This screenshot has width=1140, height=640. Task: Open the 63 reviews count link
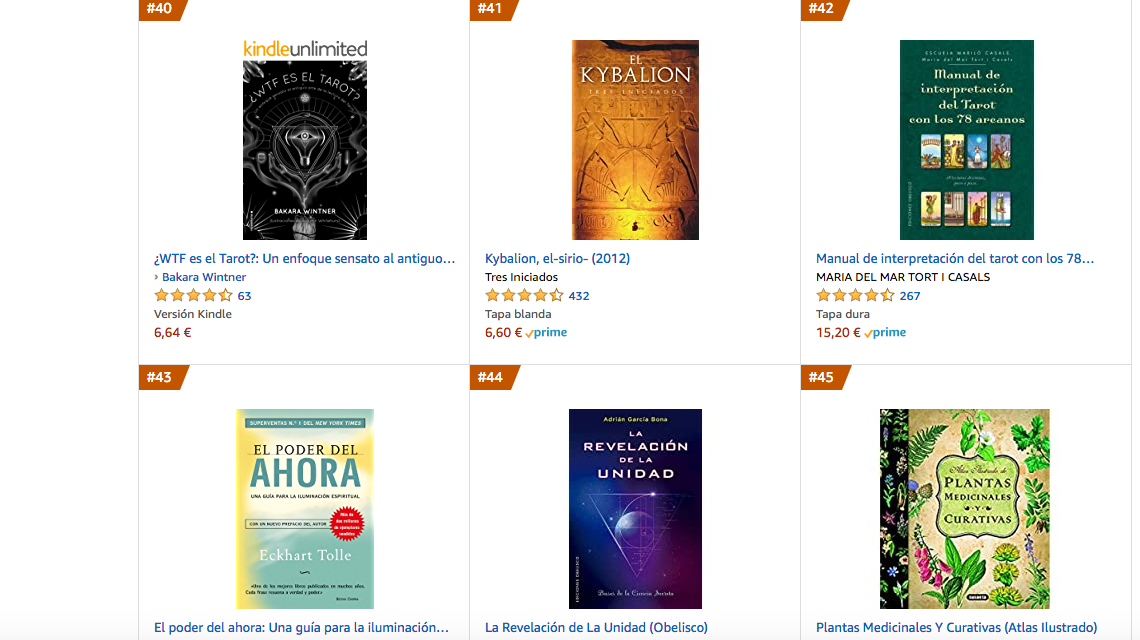pyautogui.click(x=244, y=296)
